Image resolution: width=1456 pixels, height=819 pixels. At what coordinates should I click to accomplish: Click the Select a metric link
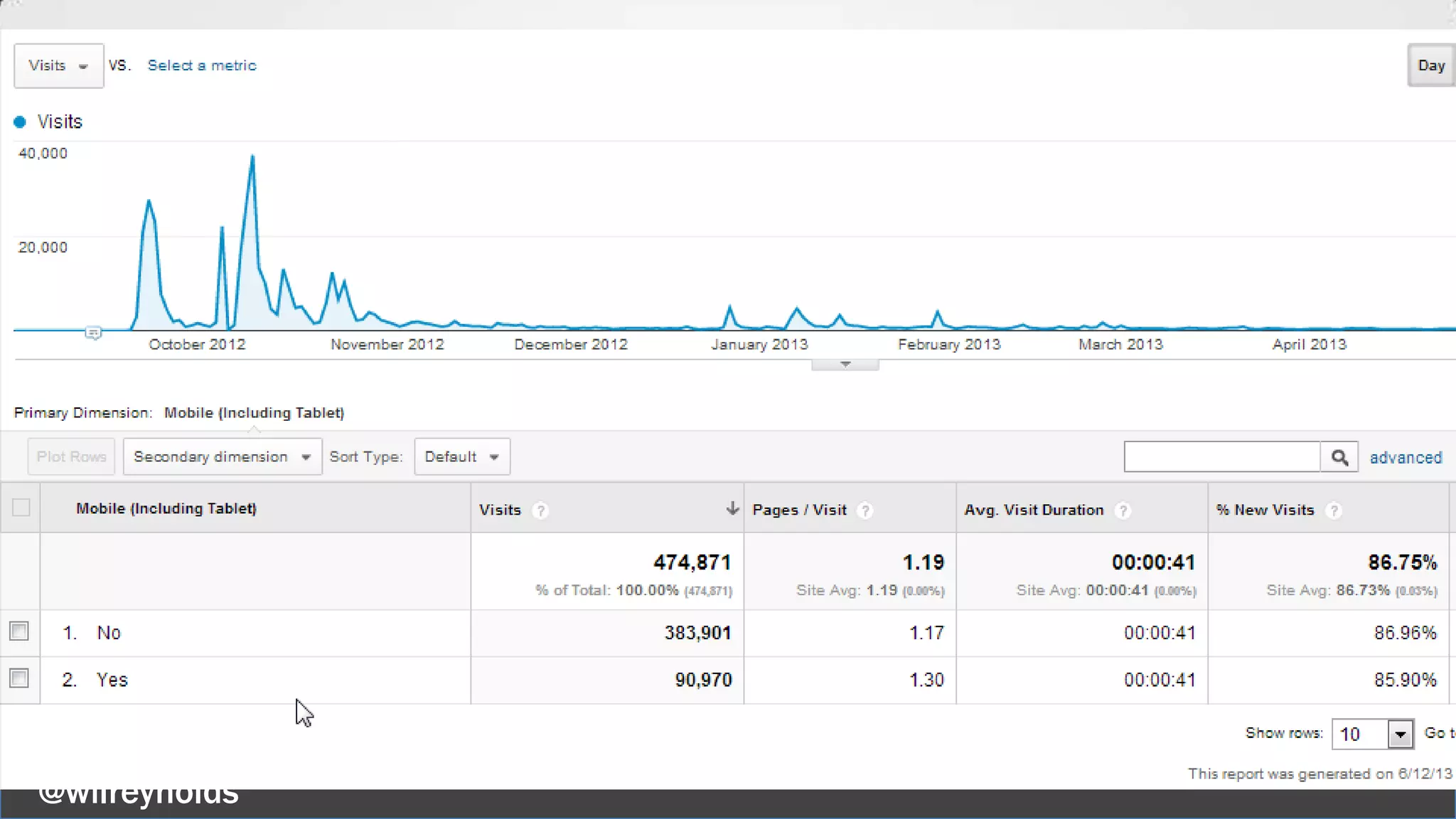[x=202, y=65]
